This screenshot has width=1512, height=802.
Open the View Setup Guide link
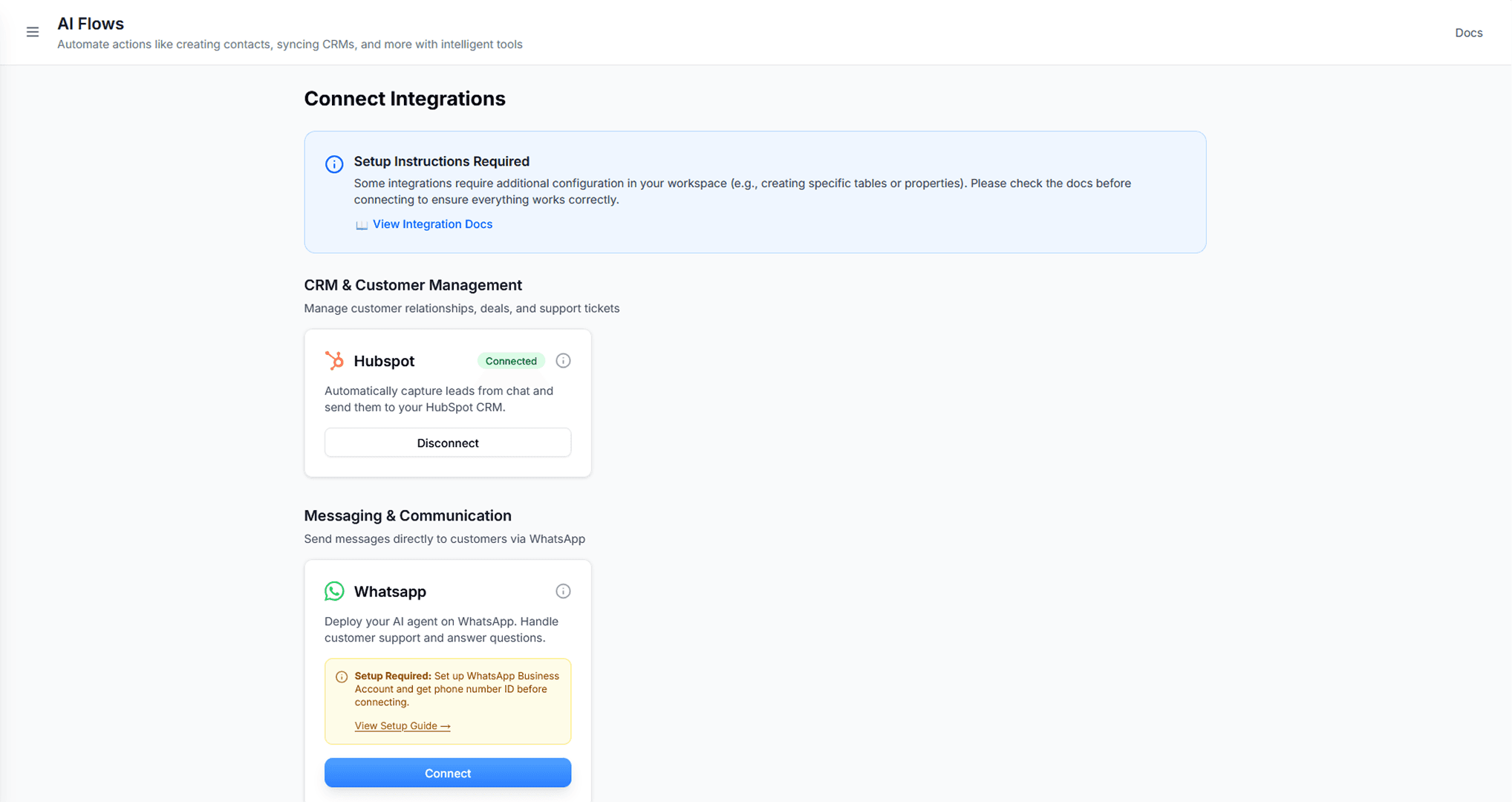click(397, 726)
